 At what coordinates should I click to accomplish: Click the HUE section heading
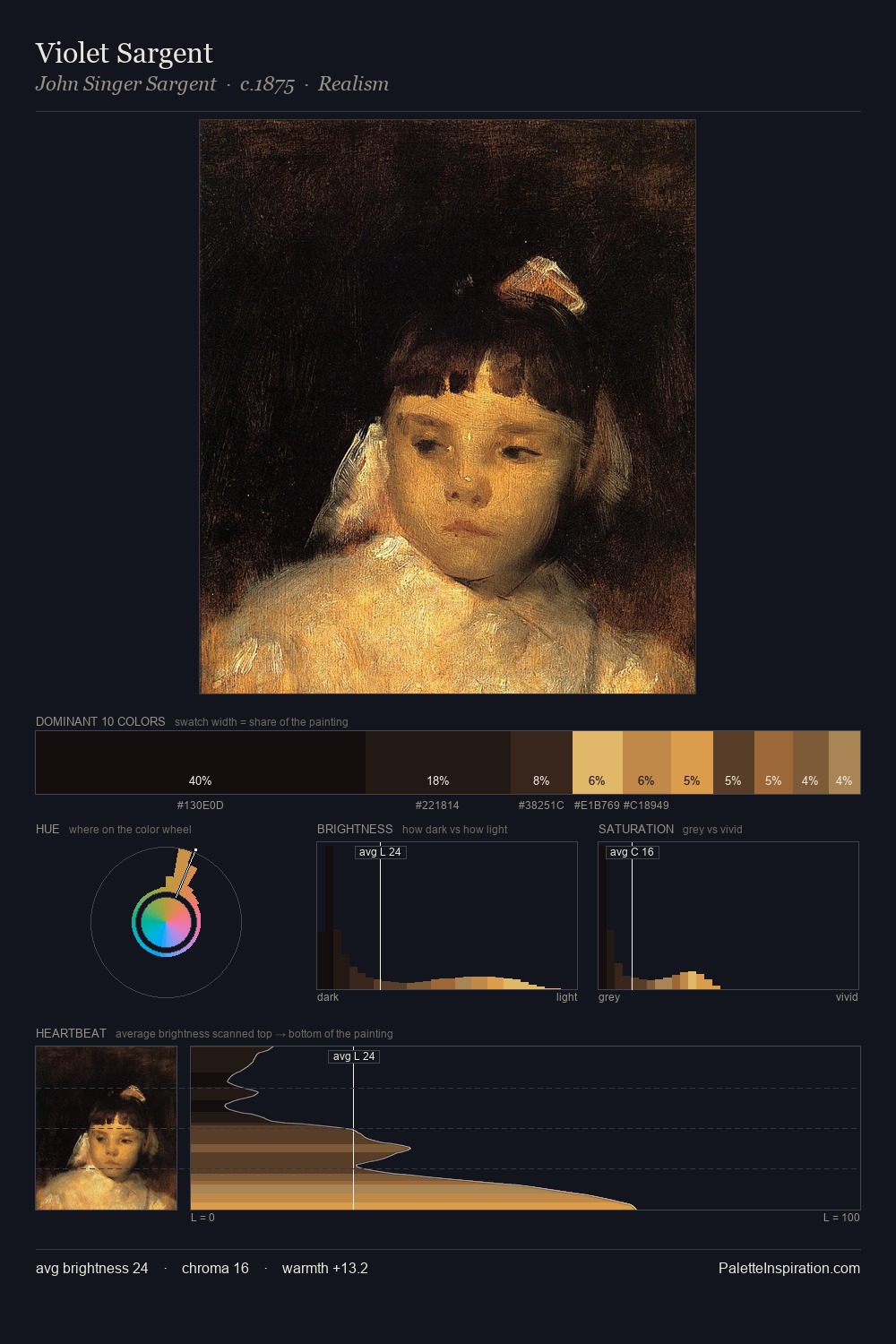click(x=47, y=829)
